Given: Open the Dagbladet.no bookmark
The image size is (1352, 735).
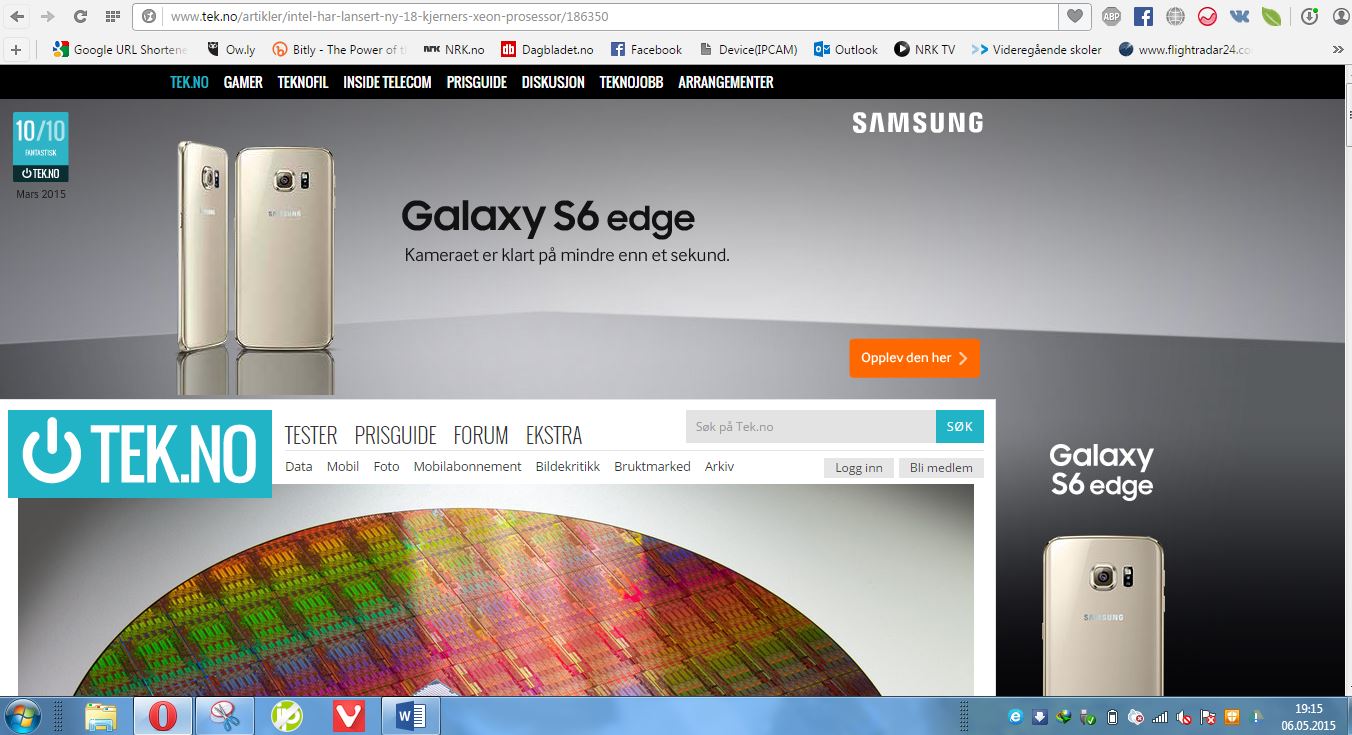Looking at the screenshot, I should click(x=547, y=49).
